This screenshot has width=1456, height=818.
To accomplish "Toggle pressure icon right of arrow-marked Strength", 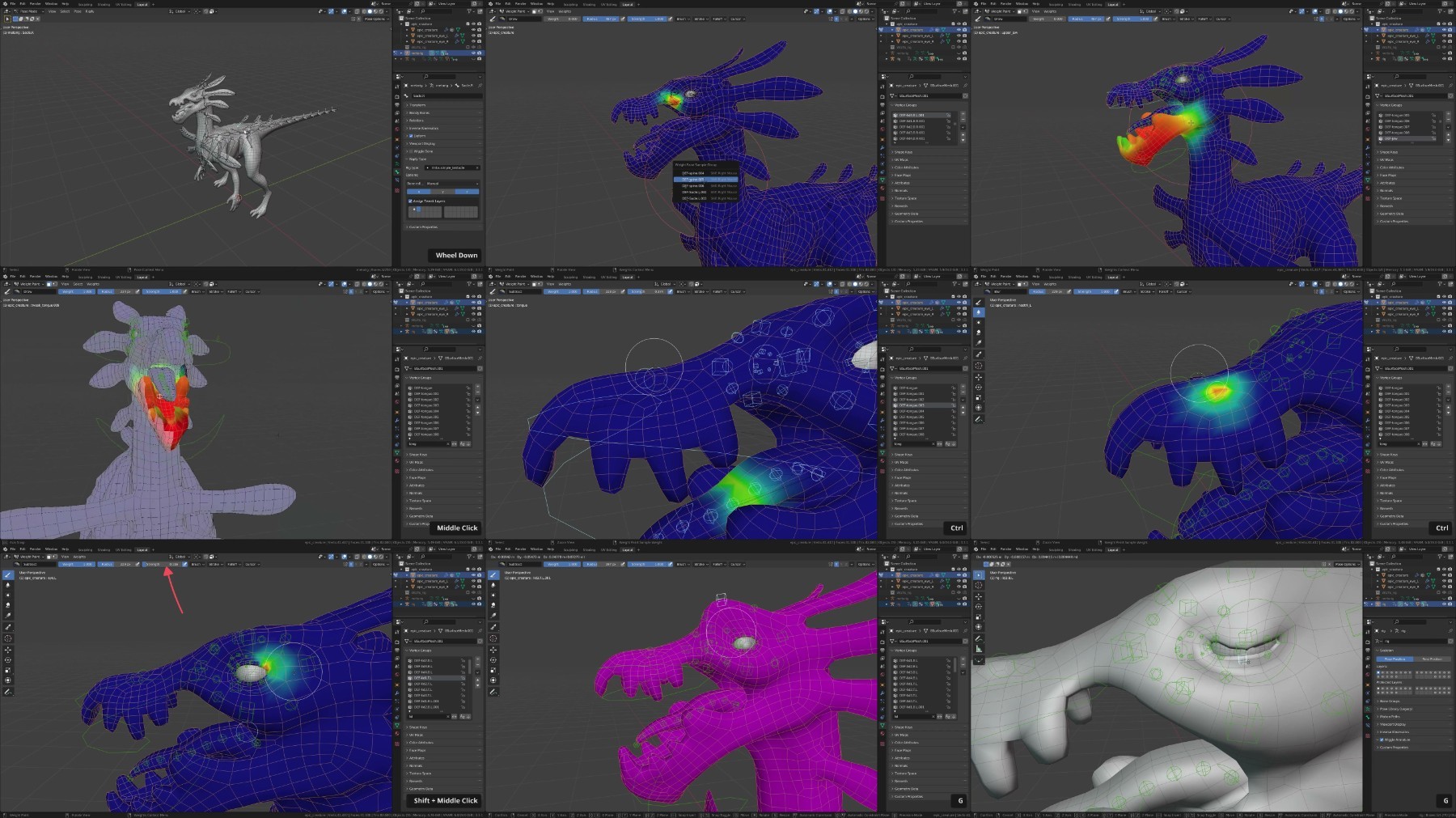I will pos(184,564).
